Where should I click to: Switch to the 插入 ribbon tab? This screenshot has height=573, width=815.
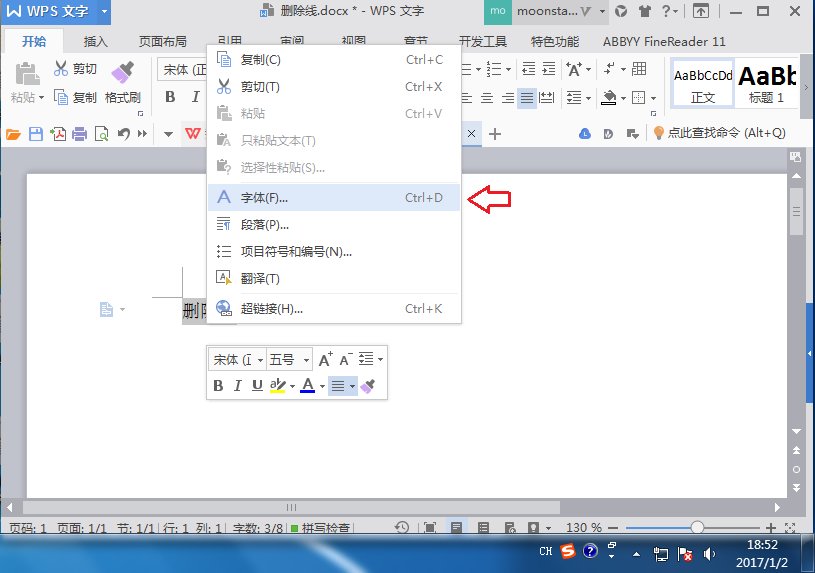coord(95,41)
